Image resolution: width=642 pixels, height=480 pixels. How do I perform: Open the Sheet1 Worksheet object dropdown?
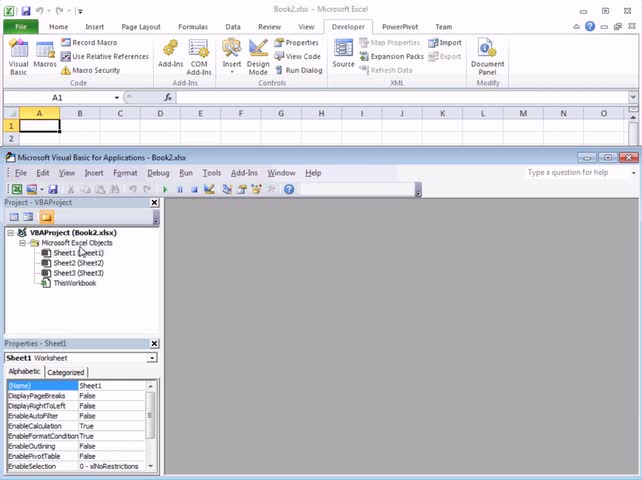click(x=151, y=358)
